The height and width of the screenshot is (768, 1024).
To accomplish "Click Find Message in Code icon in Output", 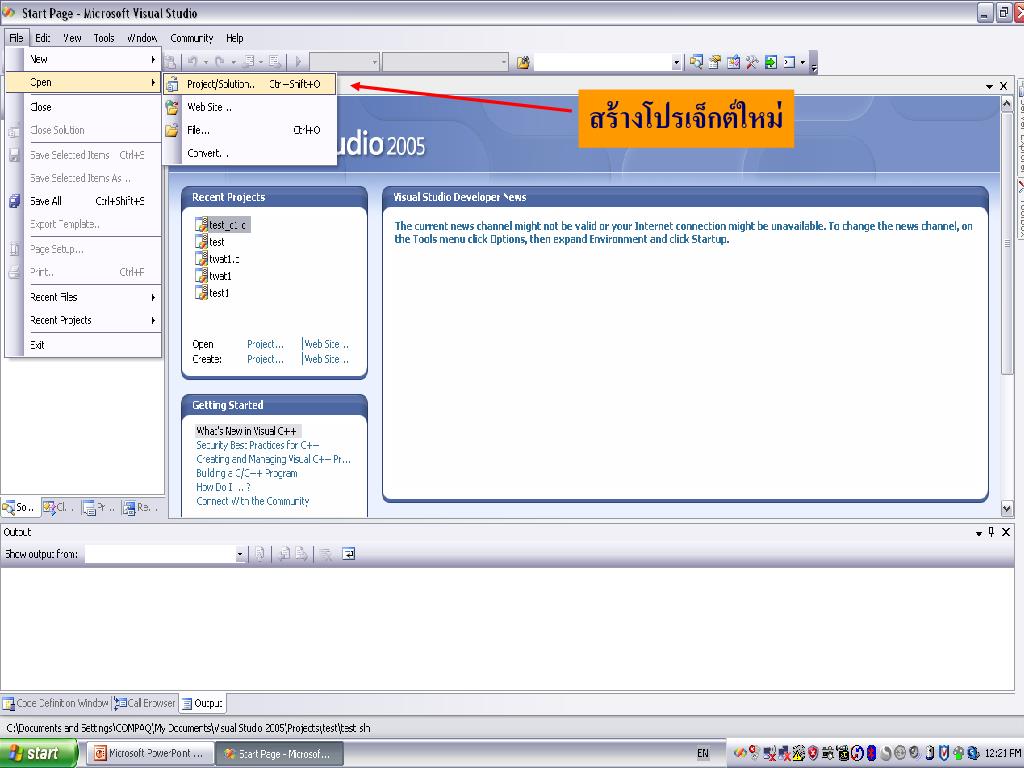I will 259,554.
